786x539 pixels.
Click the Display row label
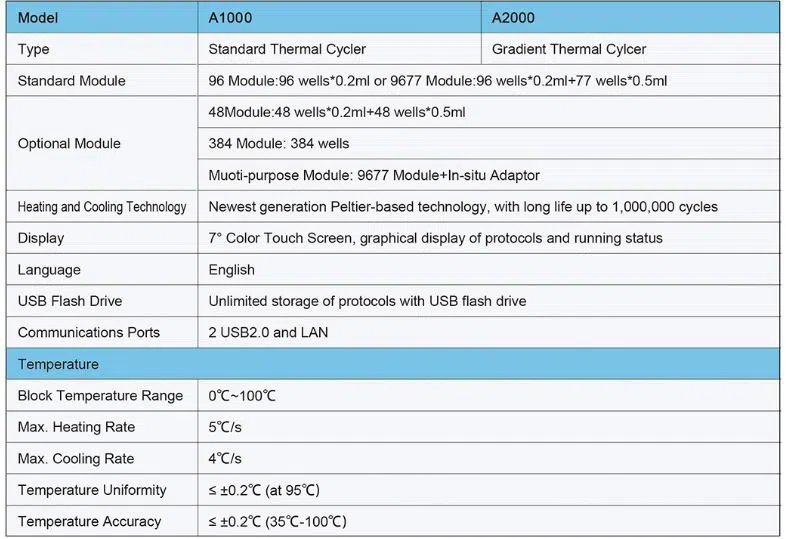(41, 238)
